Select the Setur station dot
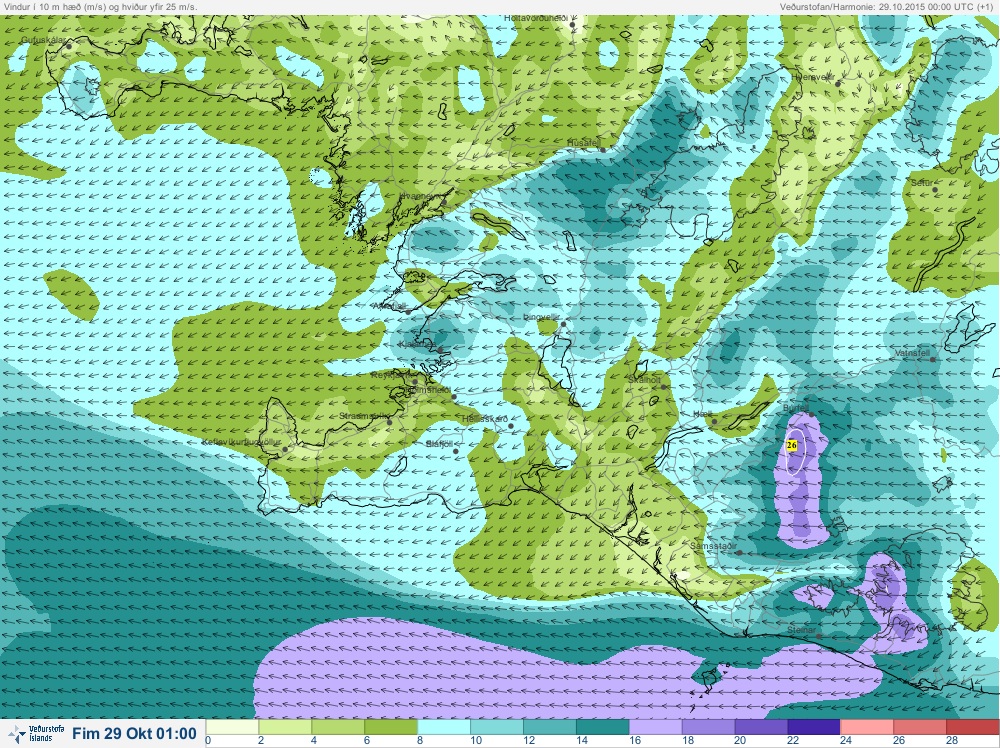1000x748 pixels. tap(935, 189)
